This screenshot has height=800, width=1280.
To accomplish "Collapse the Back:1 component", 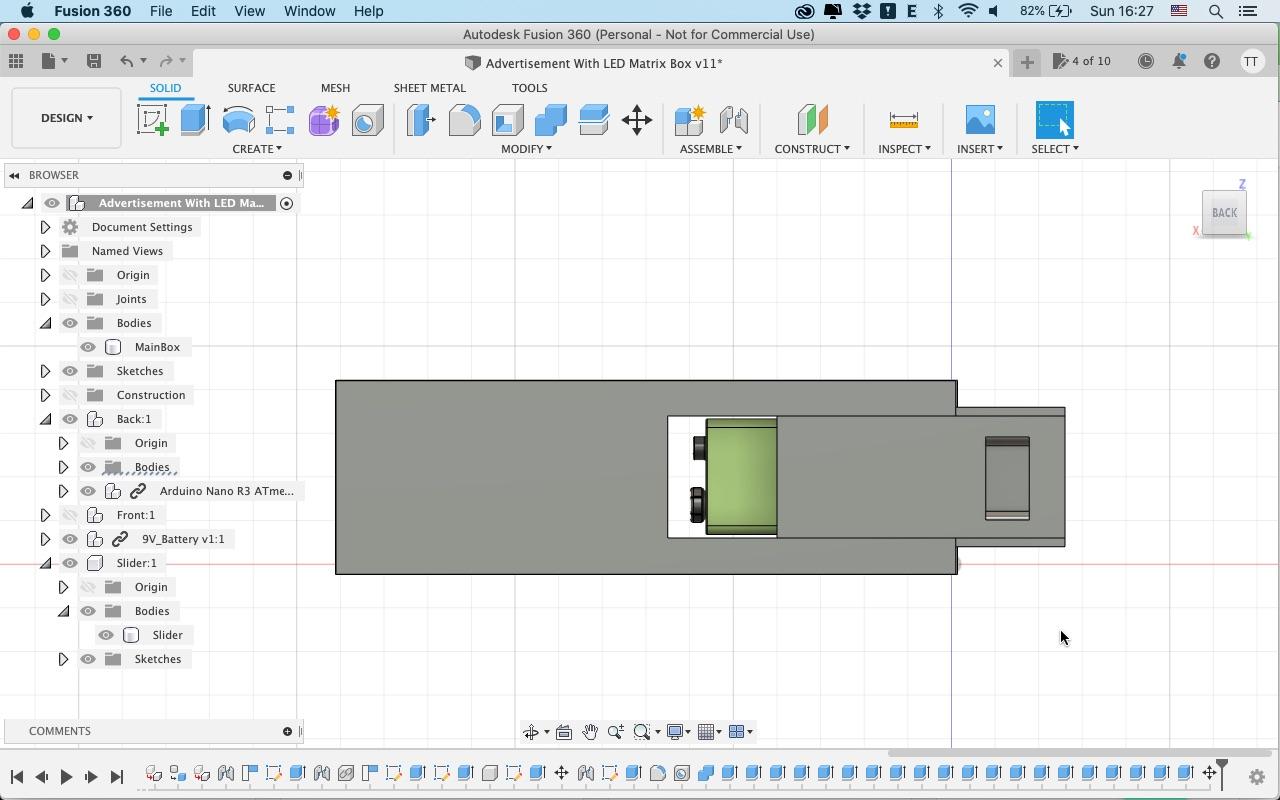I will pos(45,419).
